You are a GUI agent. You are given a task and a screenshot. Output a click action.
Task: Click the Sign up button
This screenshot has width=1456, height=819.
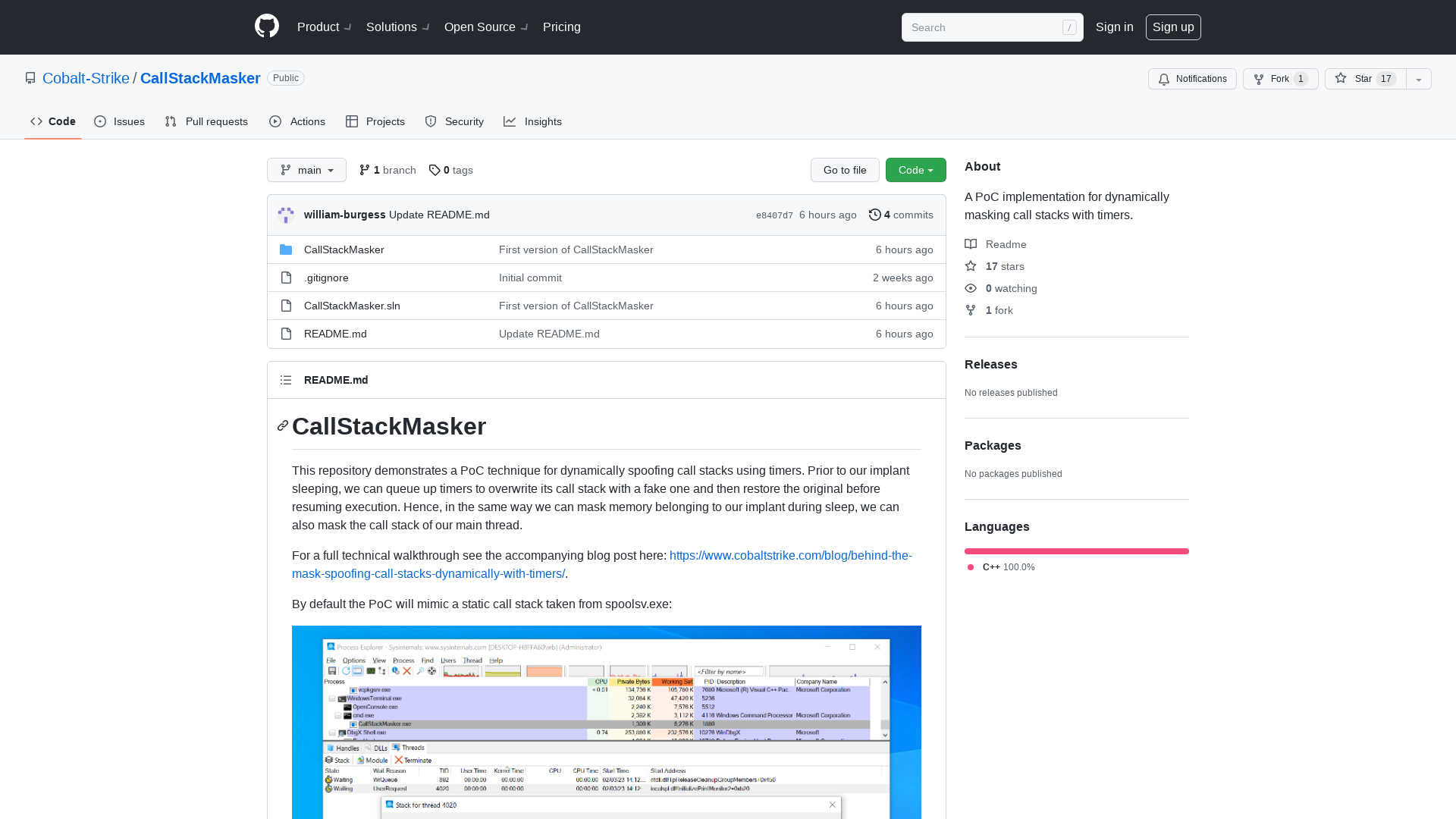point(1173,27)
